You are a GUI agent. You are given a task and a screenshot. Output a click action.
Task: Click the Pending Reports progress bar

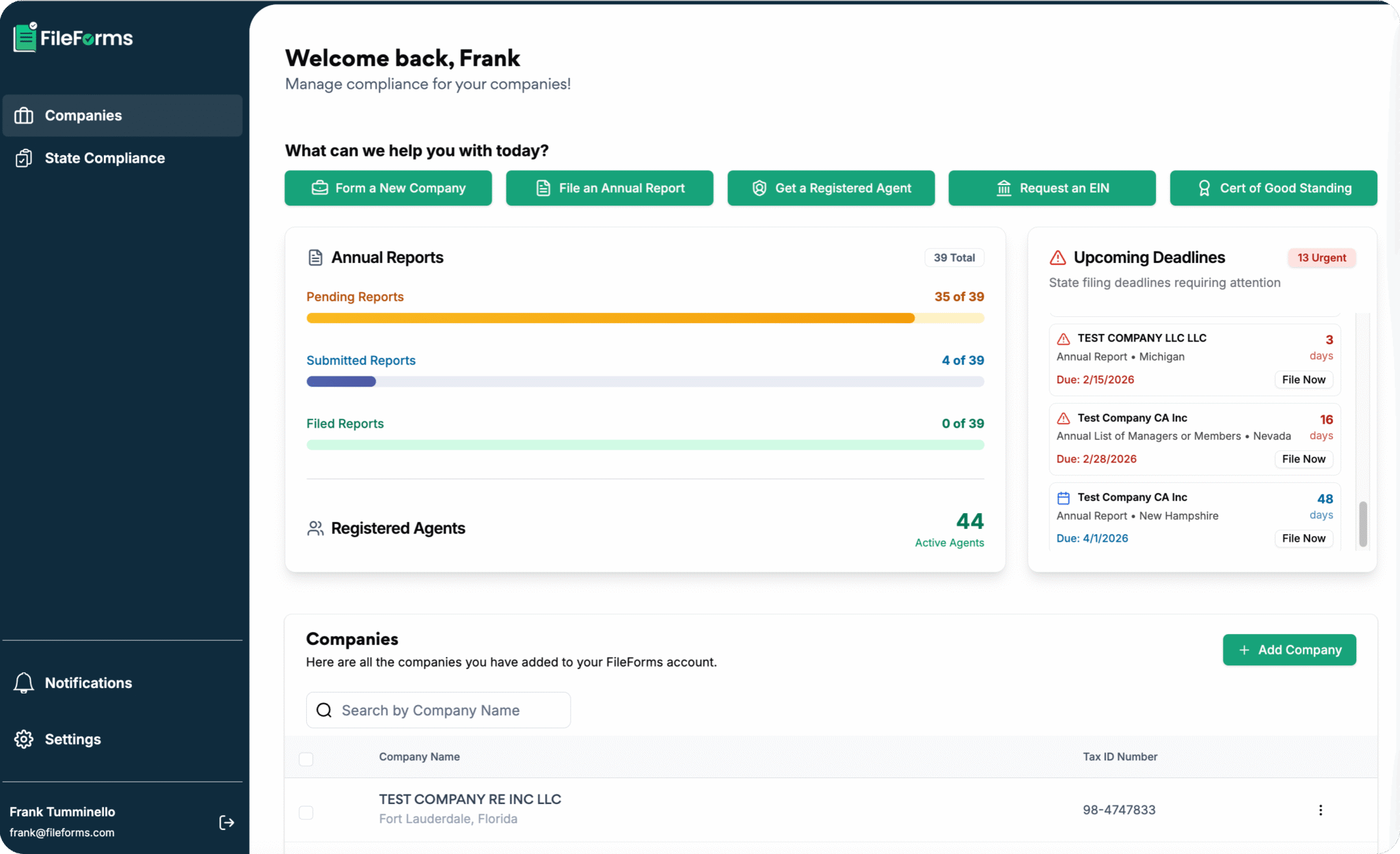click(x=645, y=318)
